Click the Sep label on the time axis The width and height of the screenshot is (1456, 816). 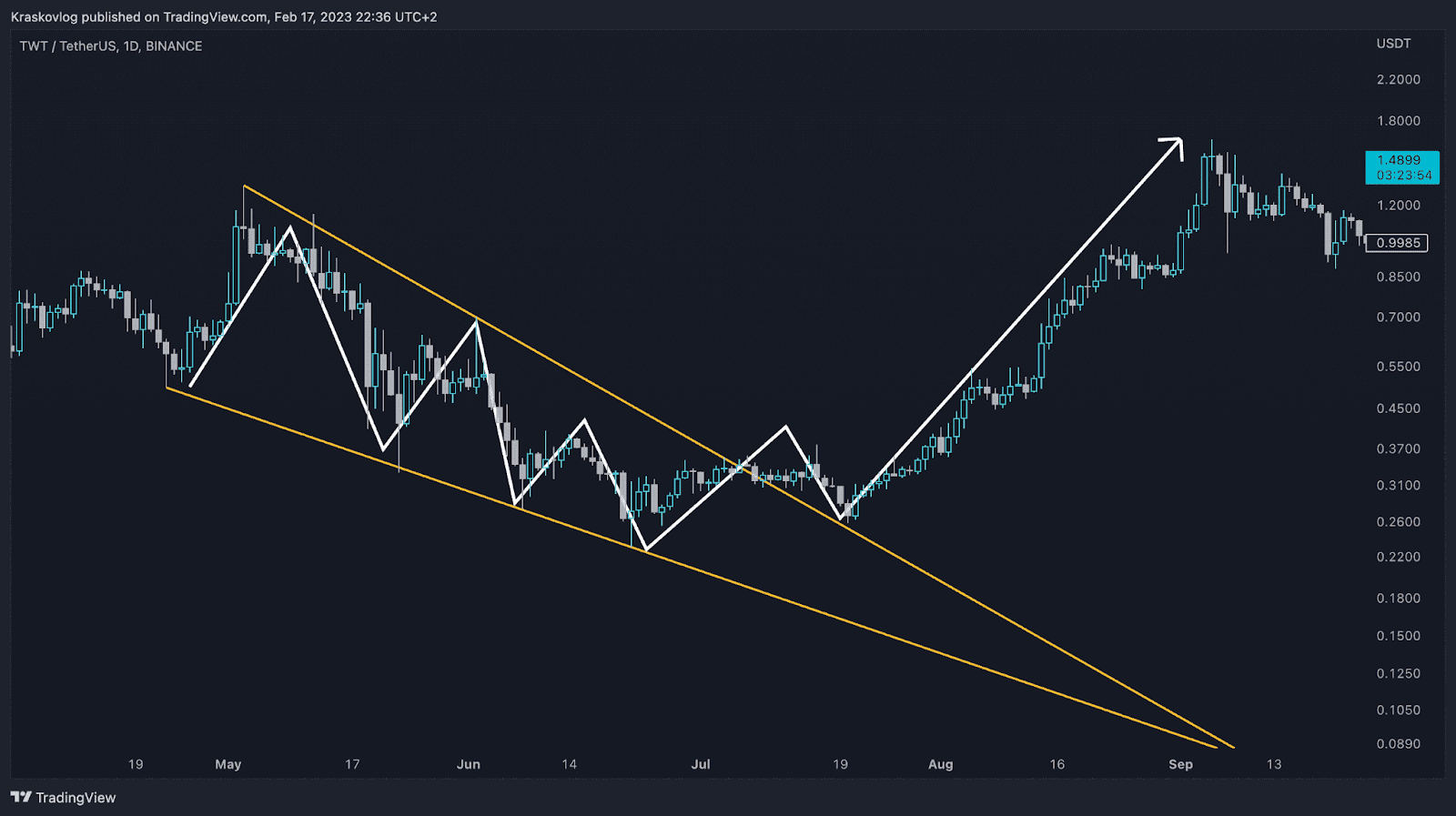click(x=1181, y=765)
